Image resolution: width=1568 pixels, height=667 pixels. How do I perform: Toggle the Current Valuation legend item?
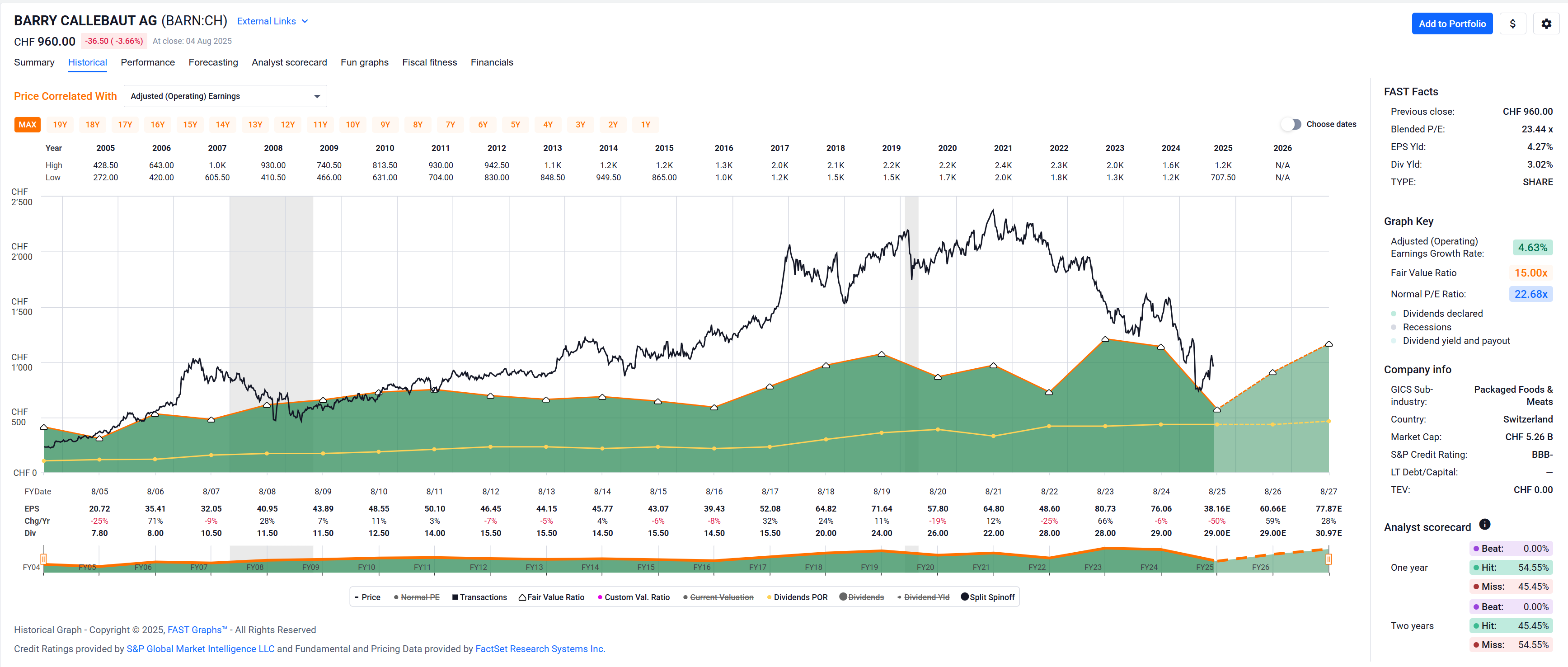click(x=718, y=597)
